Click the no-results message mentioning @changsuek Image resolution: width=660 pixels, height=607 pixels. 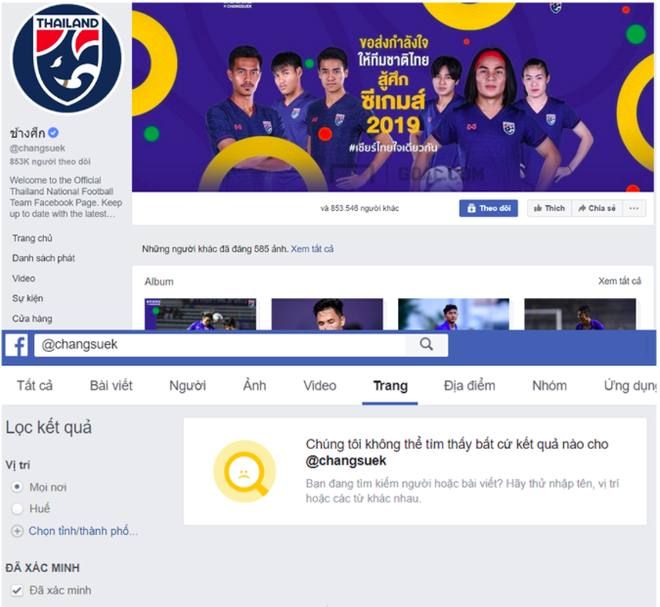tap(457, 453)
